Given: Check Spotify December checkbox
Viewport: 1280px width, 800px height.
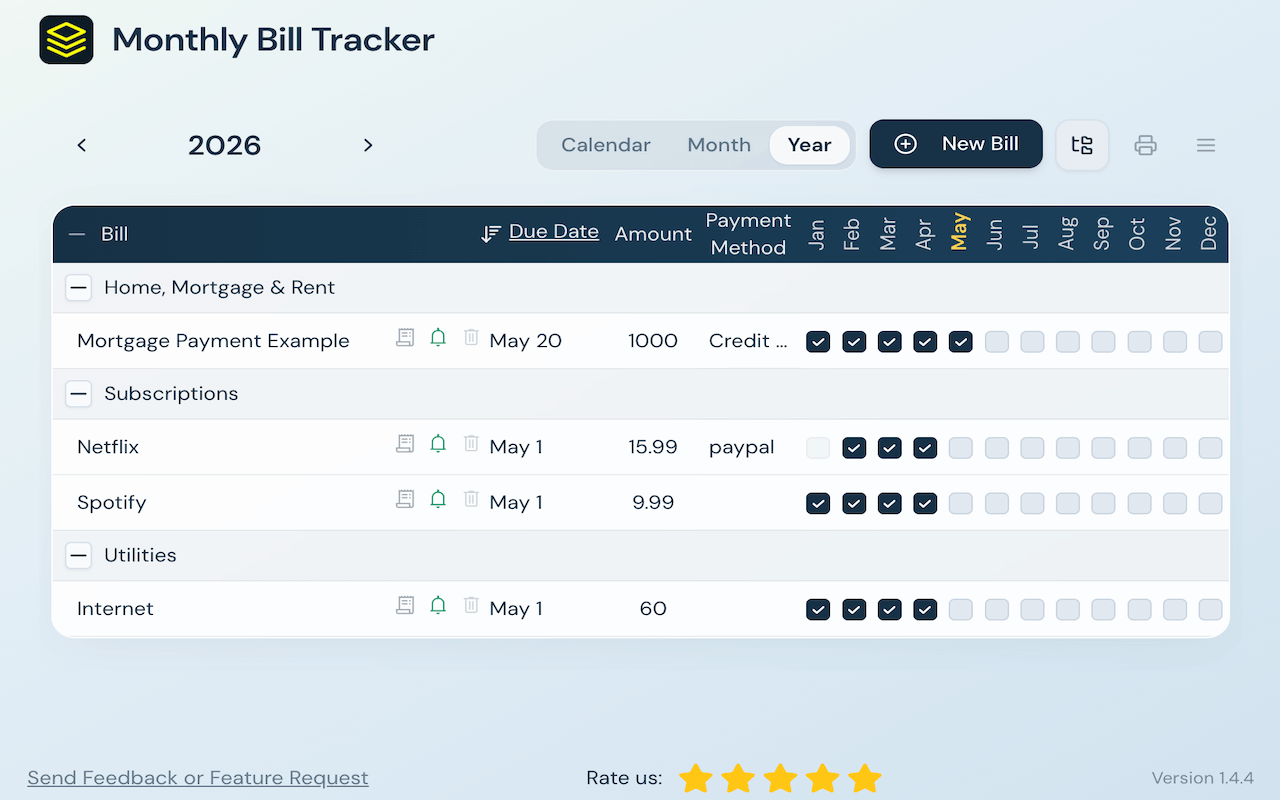Looking at the screenshot, I should click(1210, 503).
